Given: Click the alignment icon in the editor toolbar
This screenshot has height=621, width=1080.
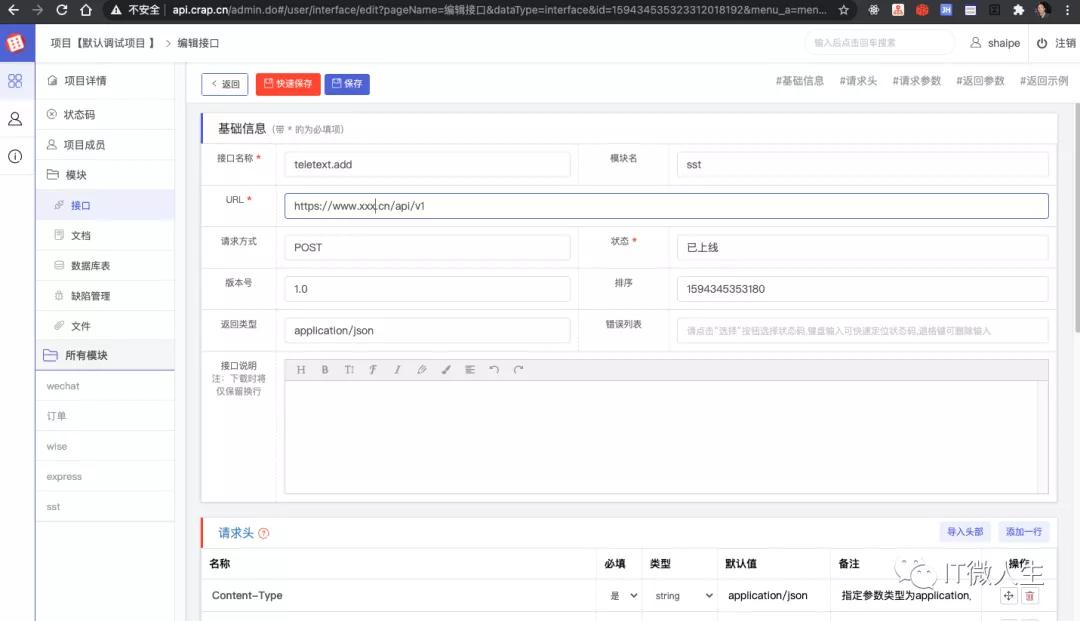Looking at the screenshot, I should coord(470,369).
